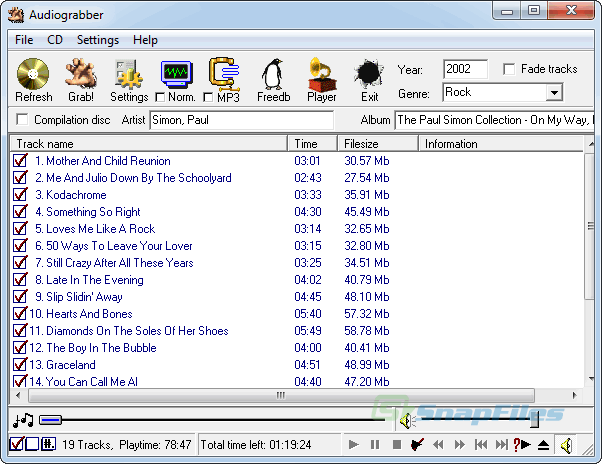This screenshot has height=464, width=602.
Task: Skip to previous track
Action: tap(481, 444)
